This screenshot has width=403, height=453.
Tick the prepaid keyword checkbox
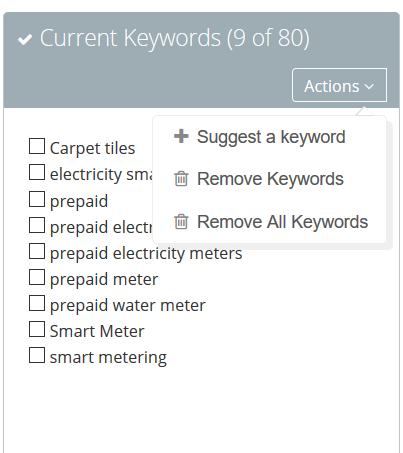[37, 199]
